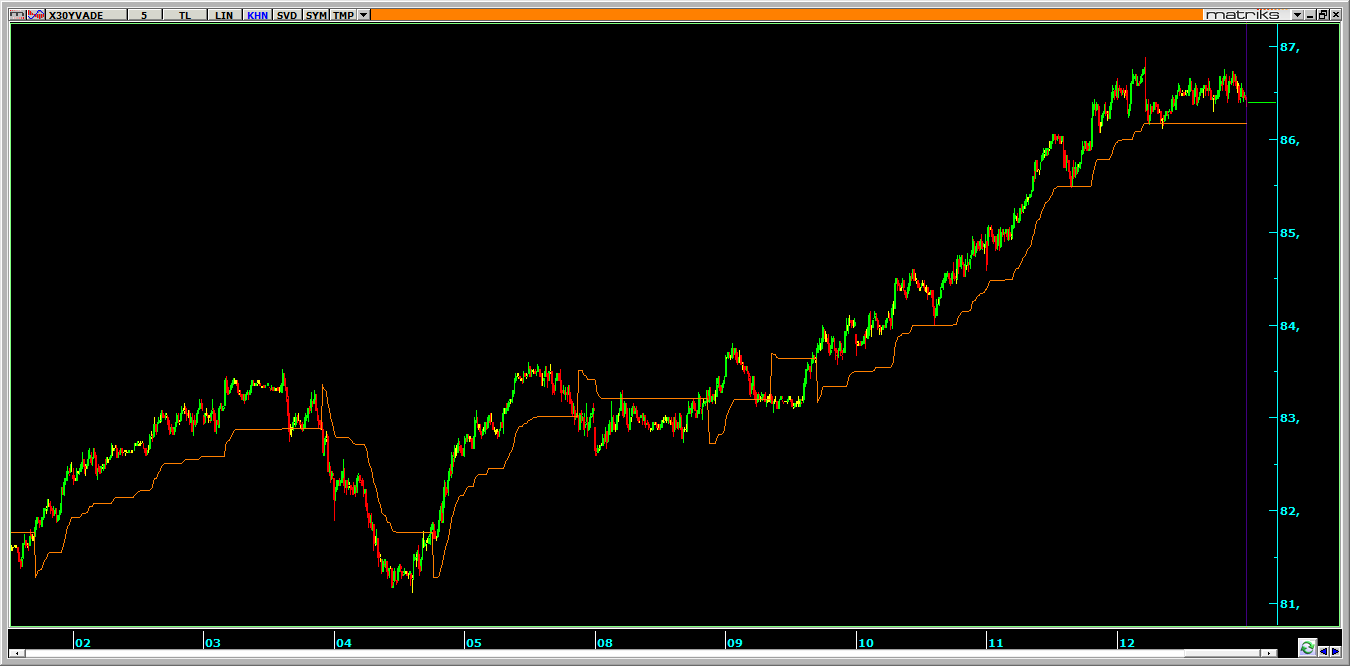Click the green last-price line marker
Screen dimensions: 1350x666
pos(1262,103)
